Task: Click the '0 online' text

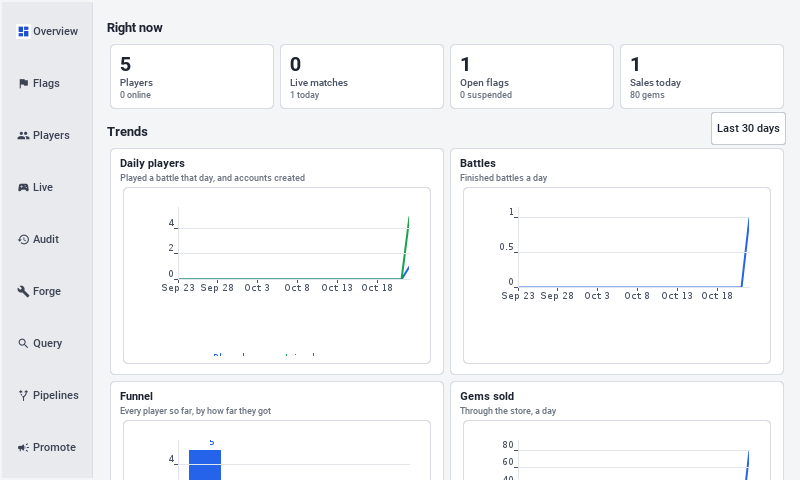Action: tap(135, 95)
